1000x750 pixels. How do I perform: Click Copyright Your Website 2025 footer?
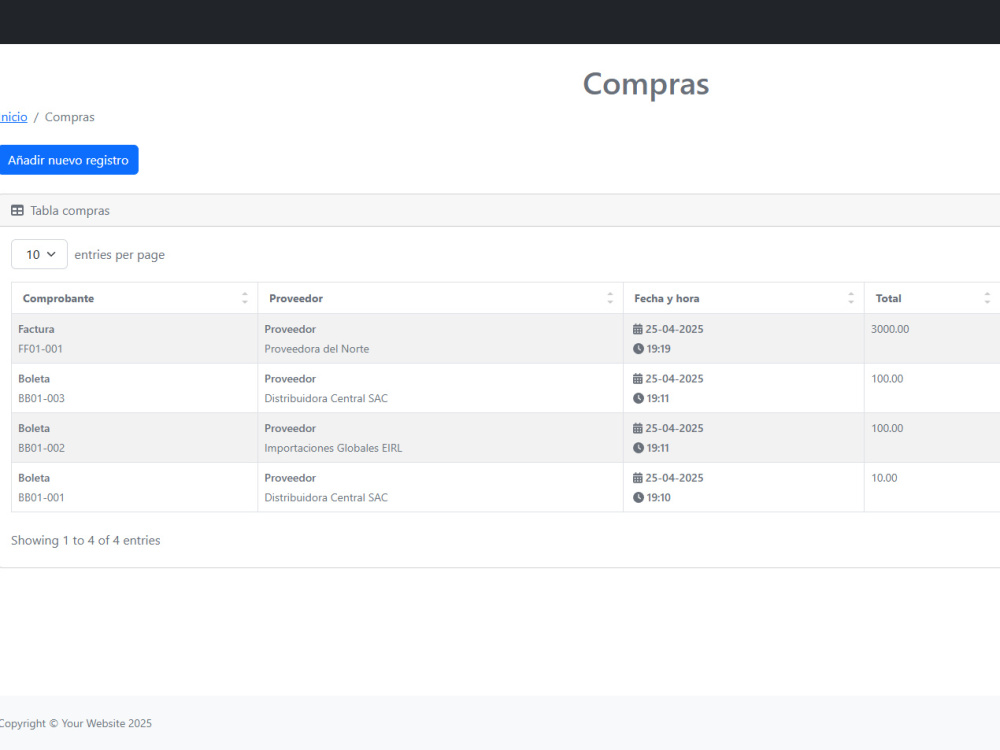pyautogui.click(x=75, y=724)
